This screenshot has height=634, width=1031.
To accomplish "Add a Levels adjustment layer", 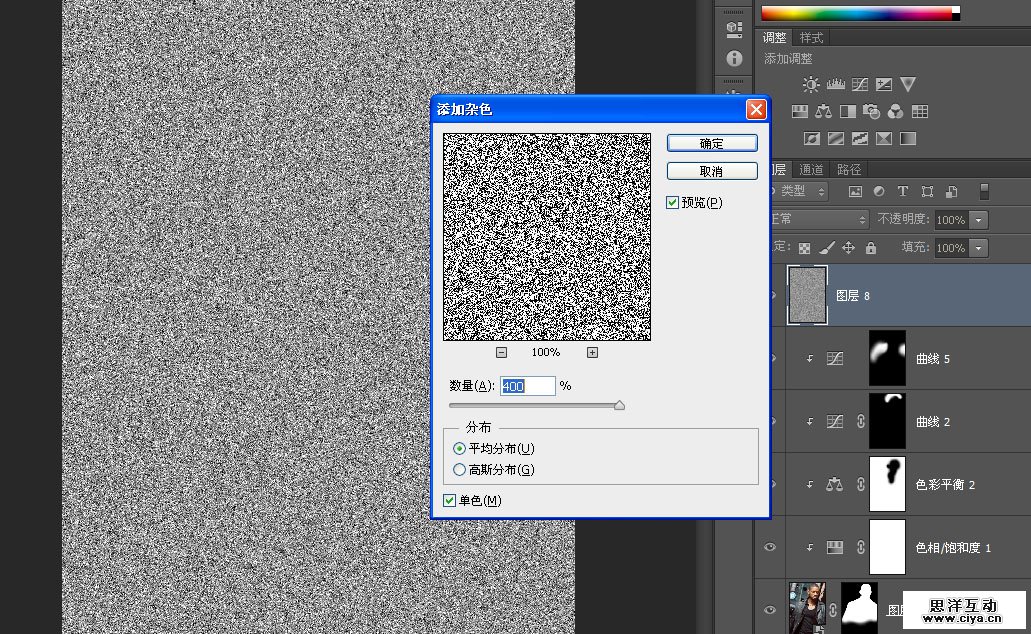I will pos(835,85).
